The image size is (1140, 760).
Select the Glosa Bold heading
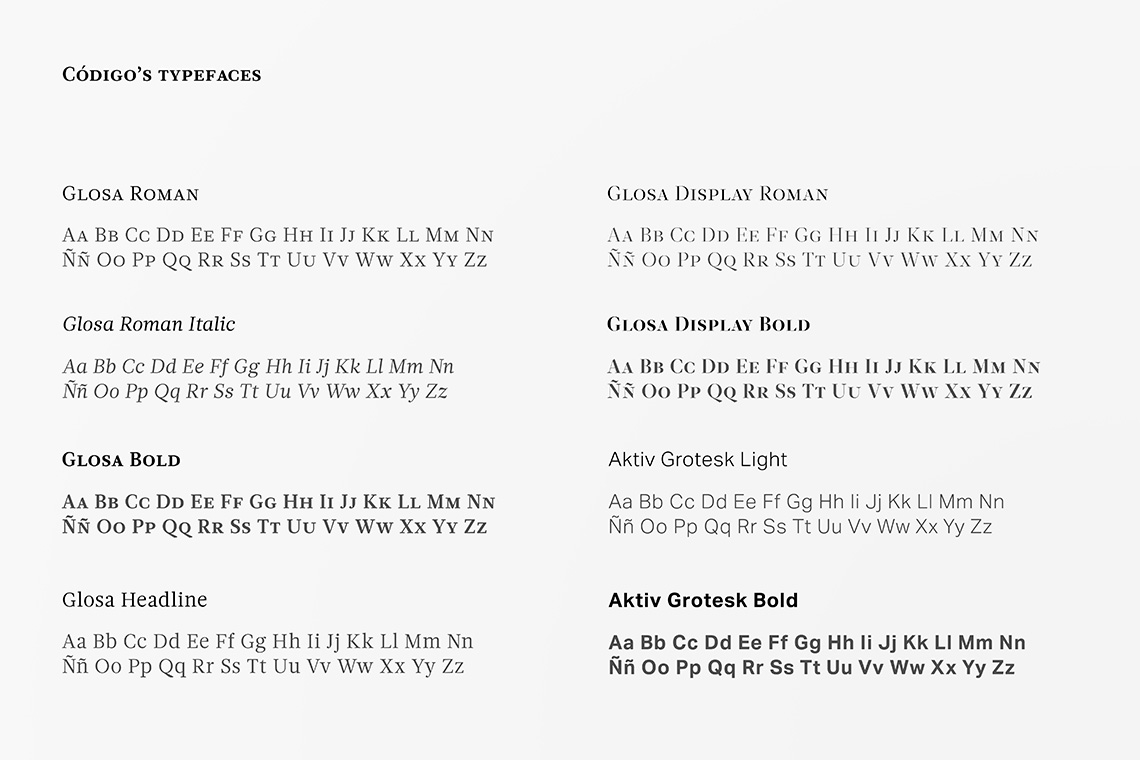(121, 460)
